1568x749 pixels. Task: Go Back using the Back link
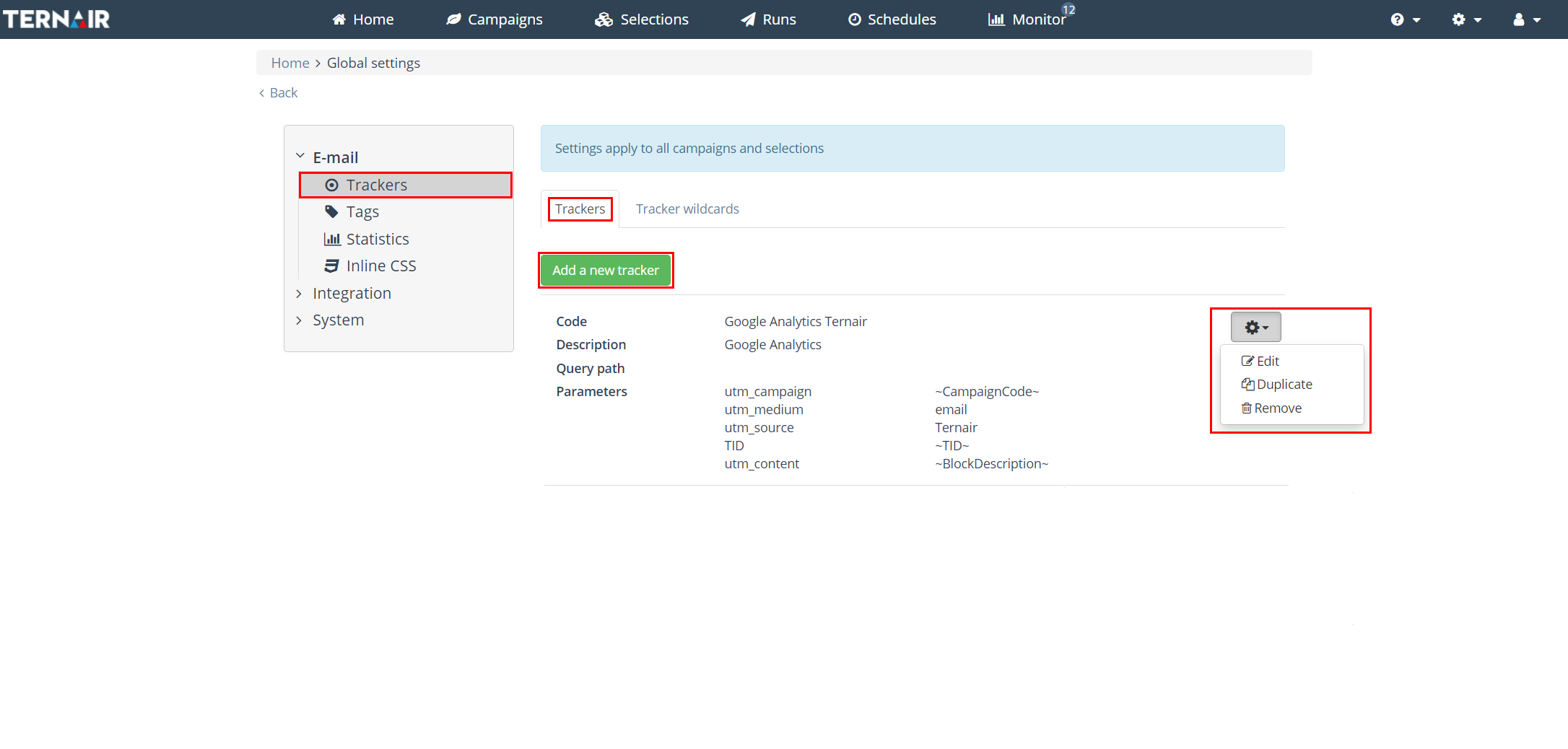(x=278, y=92)
